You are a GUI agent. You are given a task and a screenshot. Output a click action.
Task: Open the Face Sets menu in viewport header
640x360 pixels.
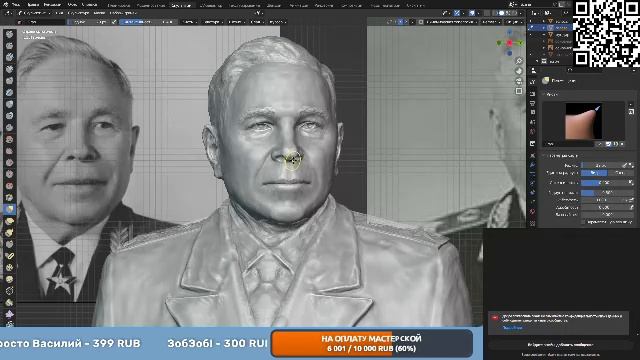pos(122,13)
